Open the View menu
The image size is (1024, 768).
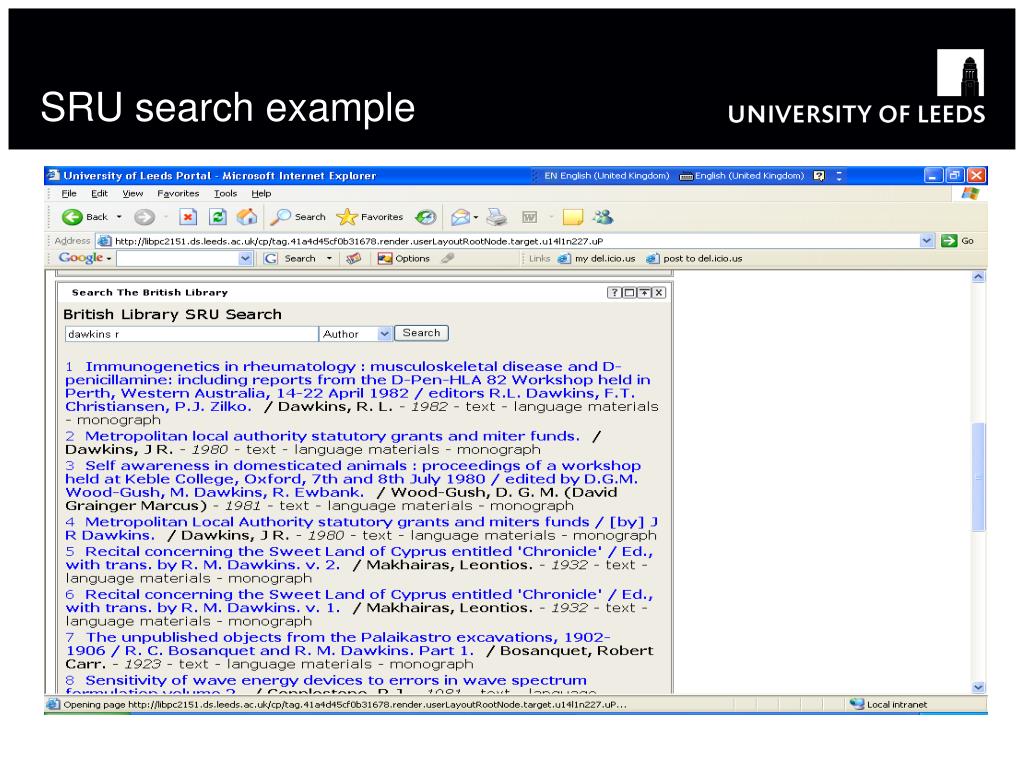[133, 193]
